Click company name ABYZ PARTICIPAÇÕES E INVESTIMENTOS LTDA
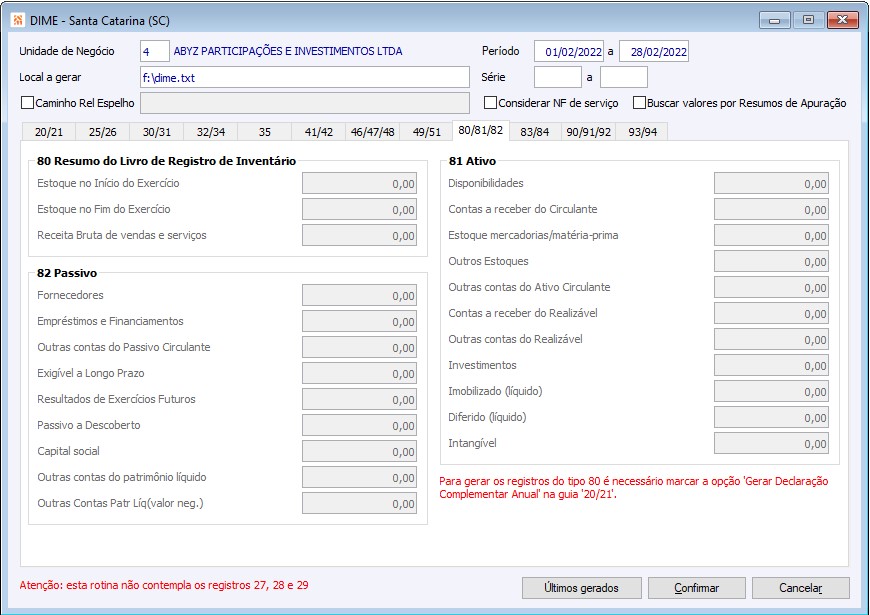 [288, 51]
